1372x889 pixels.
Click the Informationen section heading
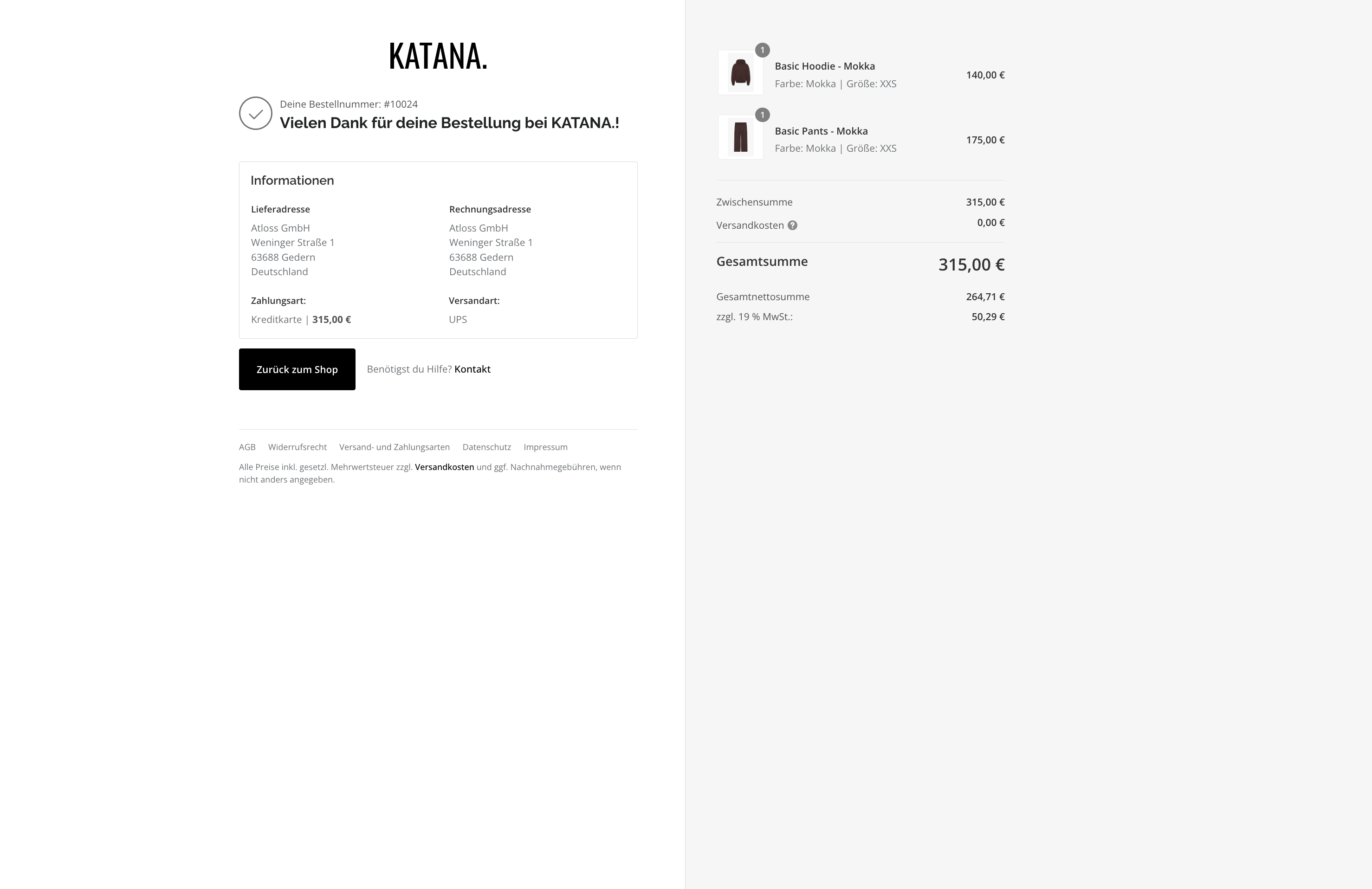(292, 180)
